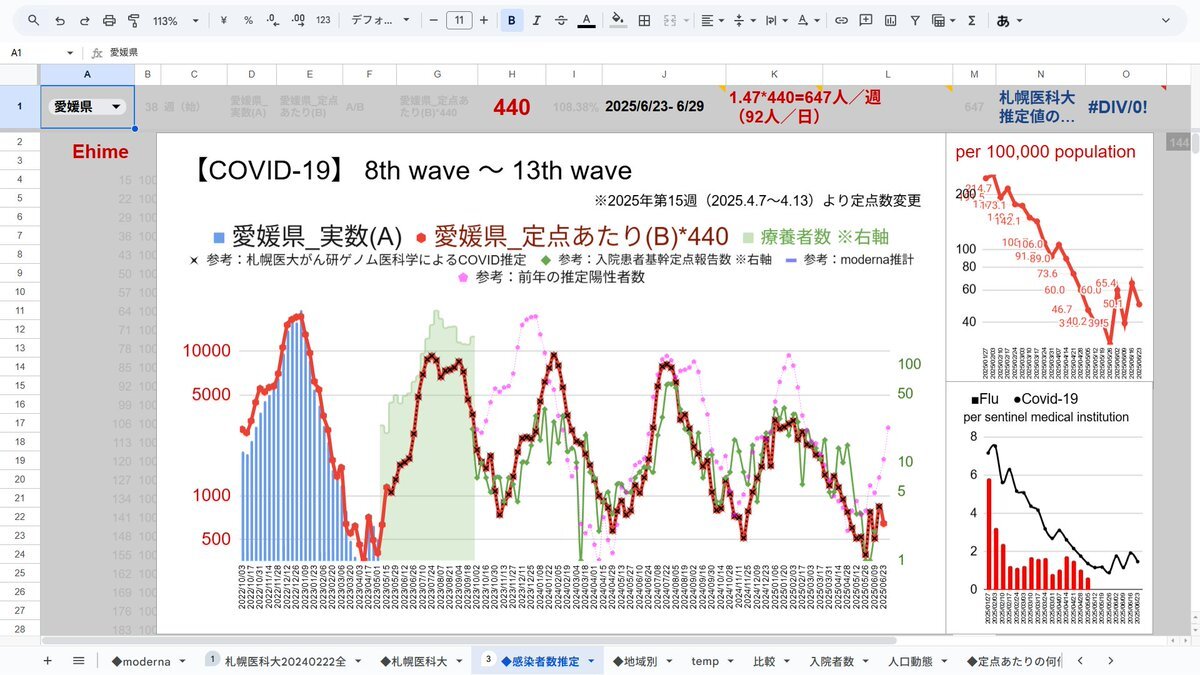Image resolution: width=1200 pixels, height=675 pixels.
Task: Select cell with 2025/6/23- 6/29
Action: (664, 107)
